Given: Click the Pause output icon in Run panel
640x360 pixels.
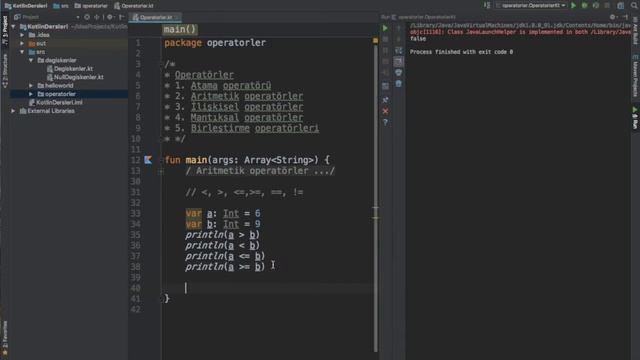Looking at the screenshot, I should tap(385, 50).
